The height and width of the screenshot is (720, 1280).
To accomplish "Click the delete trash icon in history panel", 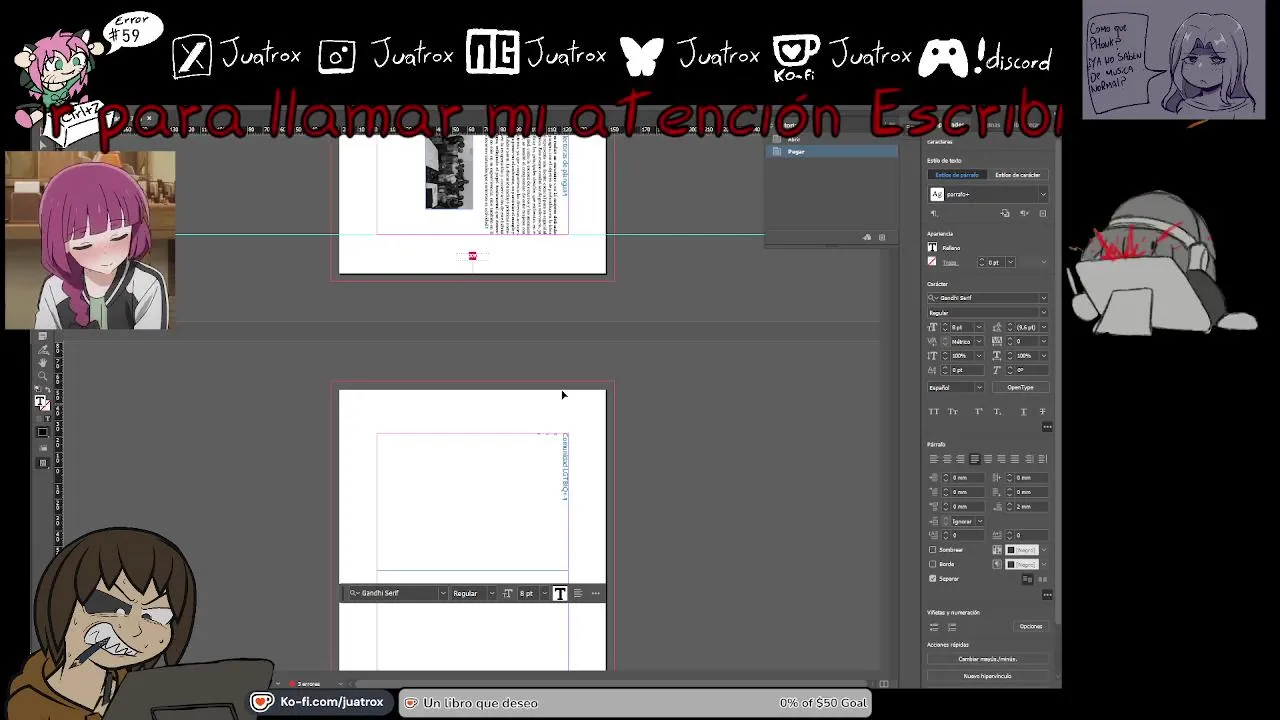I will (882, 237).
